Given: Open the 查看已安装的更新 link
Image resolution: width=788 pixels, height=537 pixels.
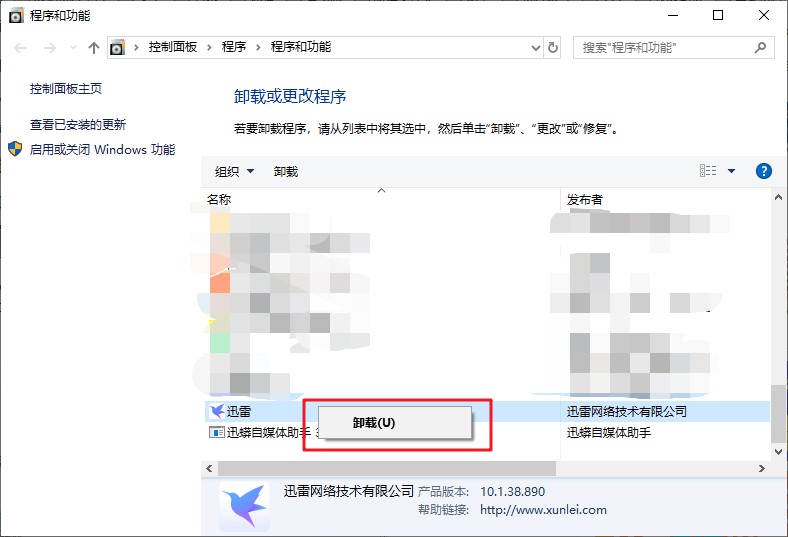Looking at the screenshot, I should (x=78, y=125).
